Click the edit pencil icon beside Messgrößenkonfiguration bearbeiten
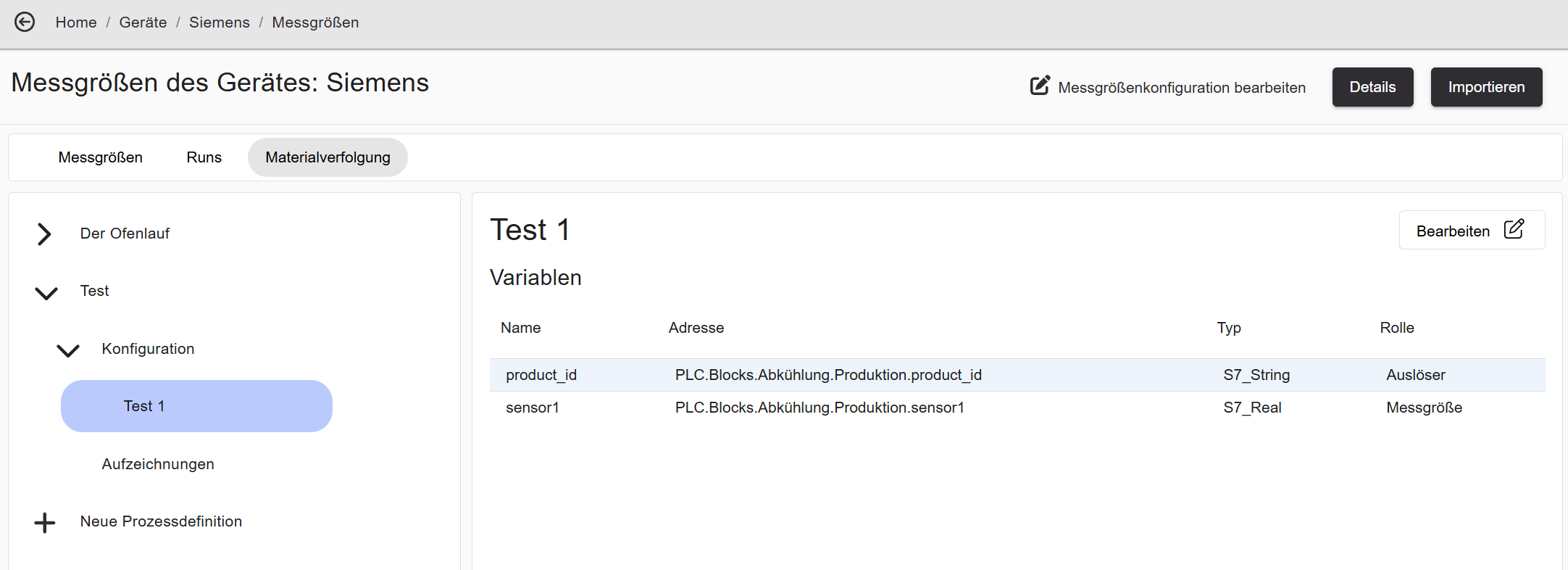The width and height of the screenshot is (1568, 570). click(1040, 86)
